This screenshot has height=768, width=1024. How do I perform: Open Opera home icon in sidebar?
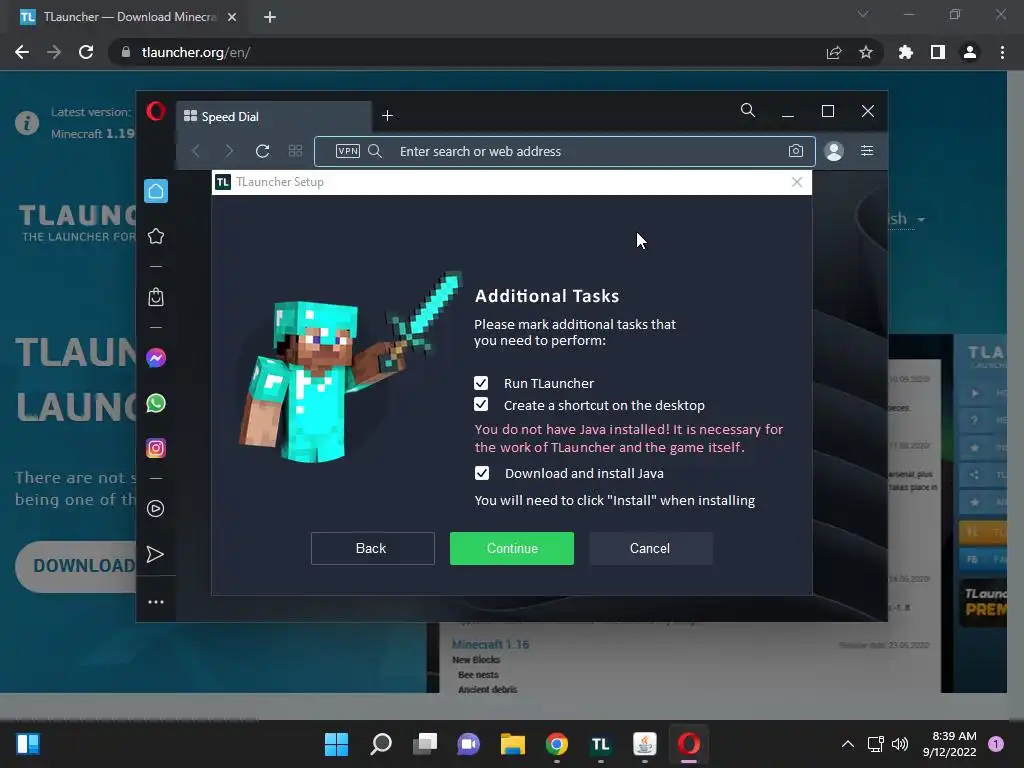(155, 191)
